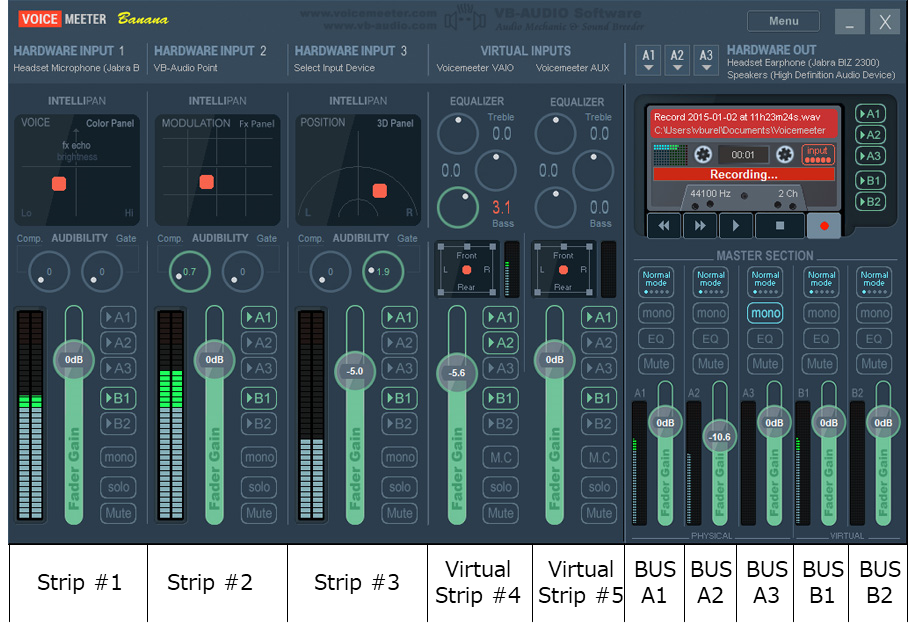Viewport: 919px width, 631px height.
Task: Route the cassette recorder to A2
Action: (x=870, y=135)
